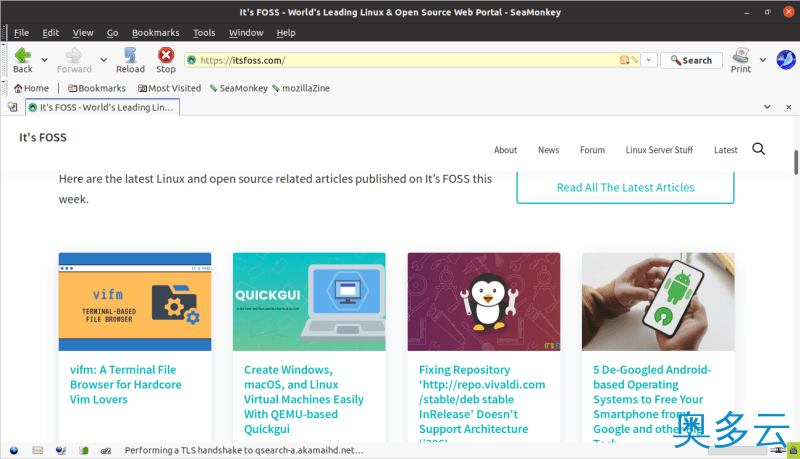Open the View menu
800x459 pixels.
tap(83, 33)
